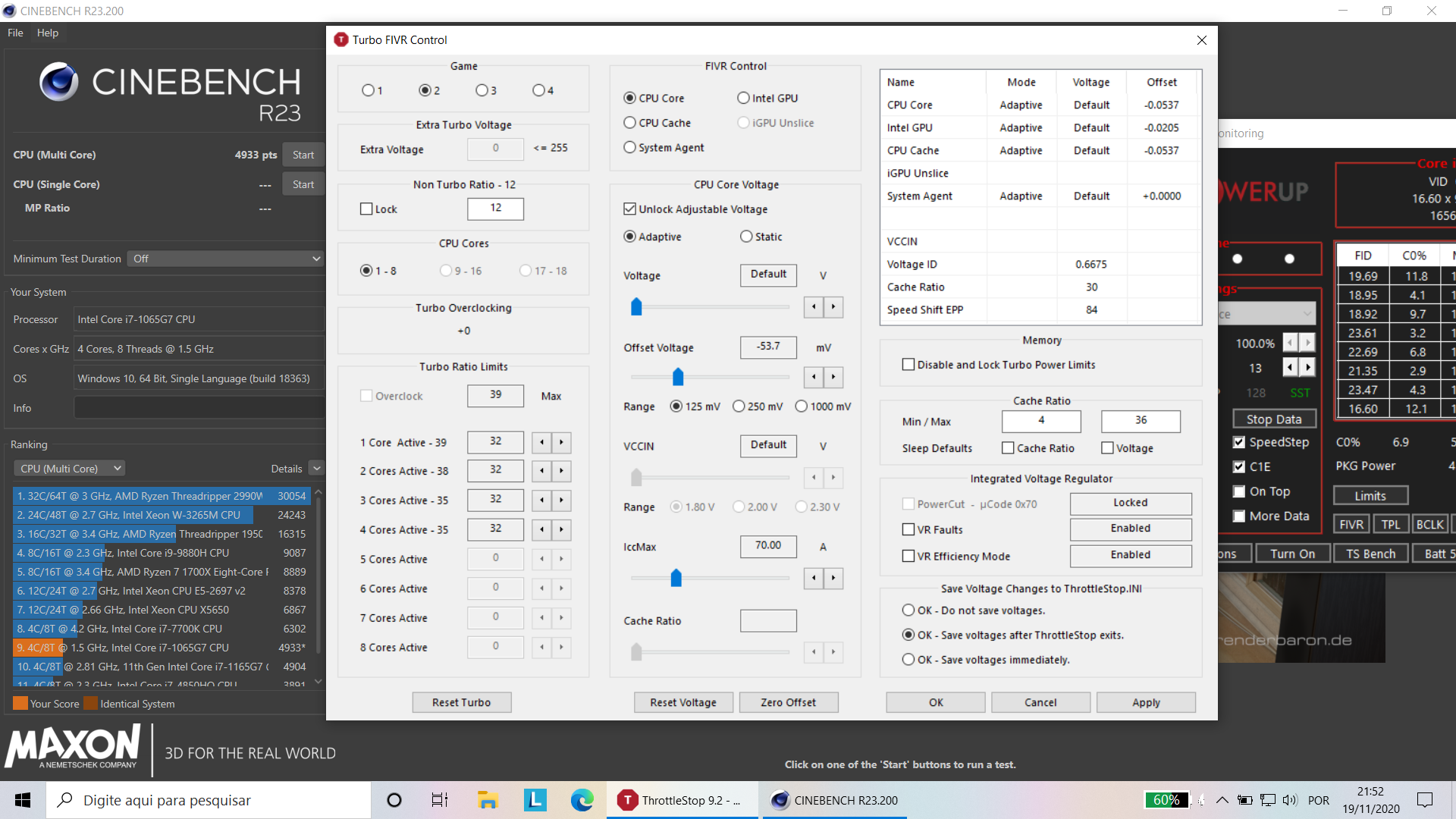This screenshot has width=1456, height=819.
Task: Increase 3 Cores Active turbo ratio
Action: coord(561,500)
